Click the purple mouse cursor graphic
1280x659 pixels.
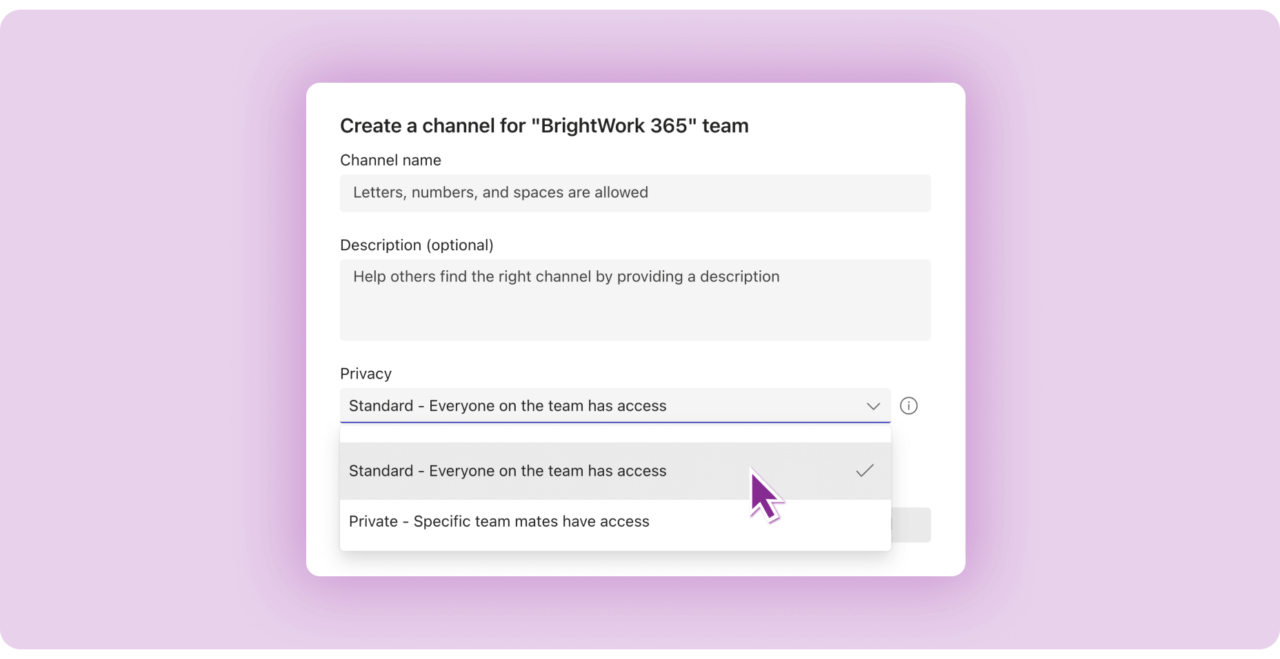coord(763,495)
